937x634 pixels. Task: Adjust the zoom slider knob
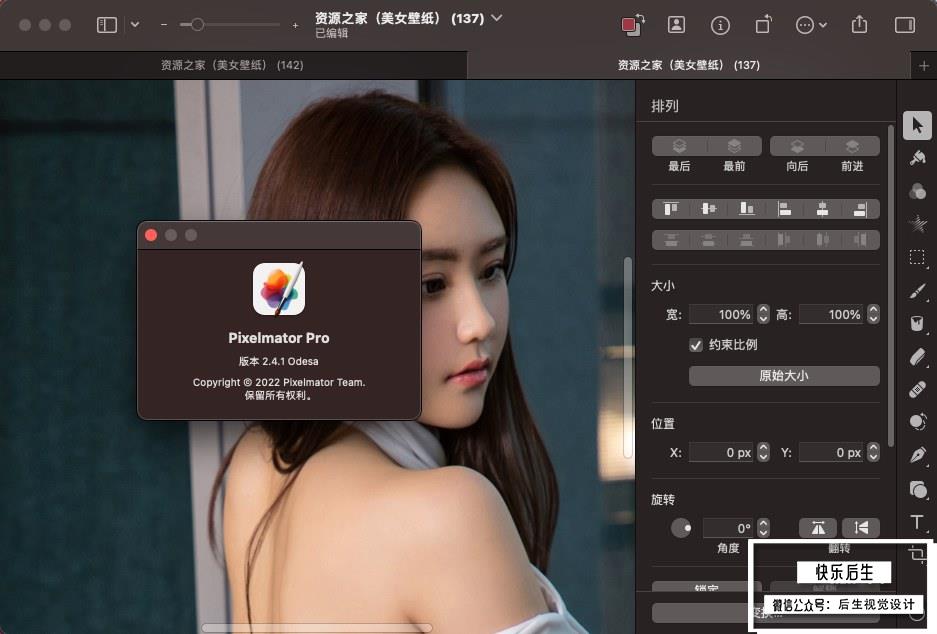[x=197, y=24]
